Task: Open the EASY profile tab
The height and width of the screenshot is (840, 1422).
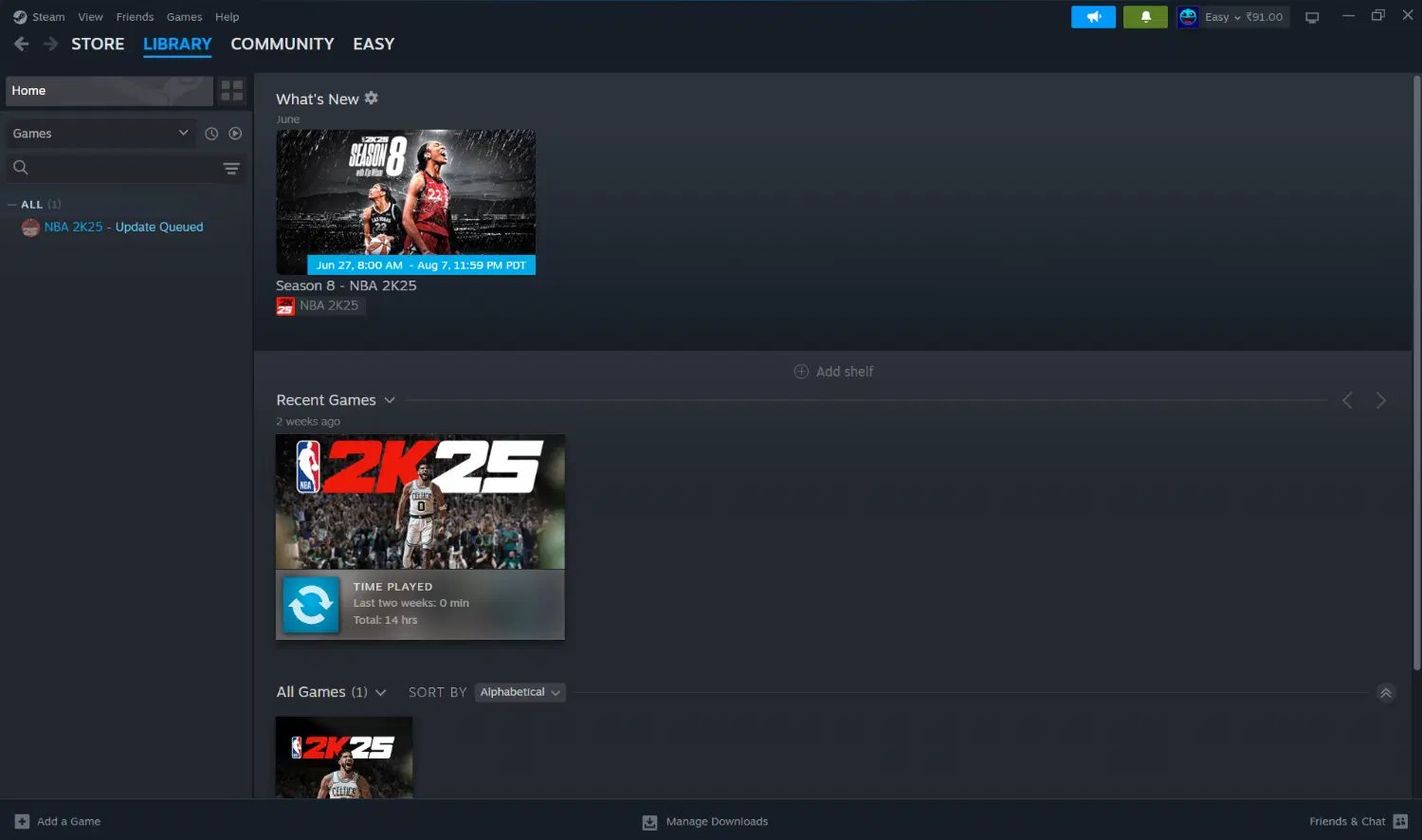Action: pos(374,44)
